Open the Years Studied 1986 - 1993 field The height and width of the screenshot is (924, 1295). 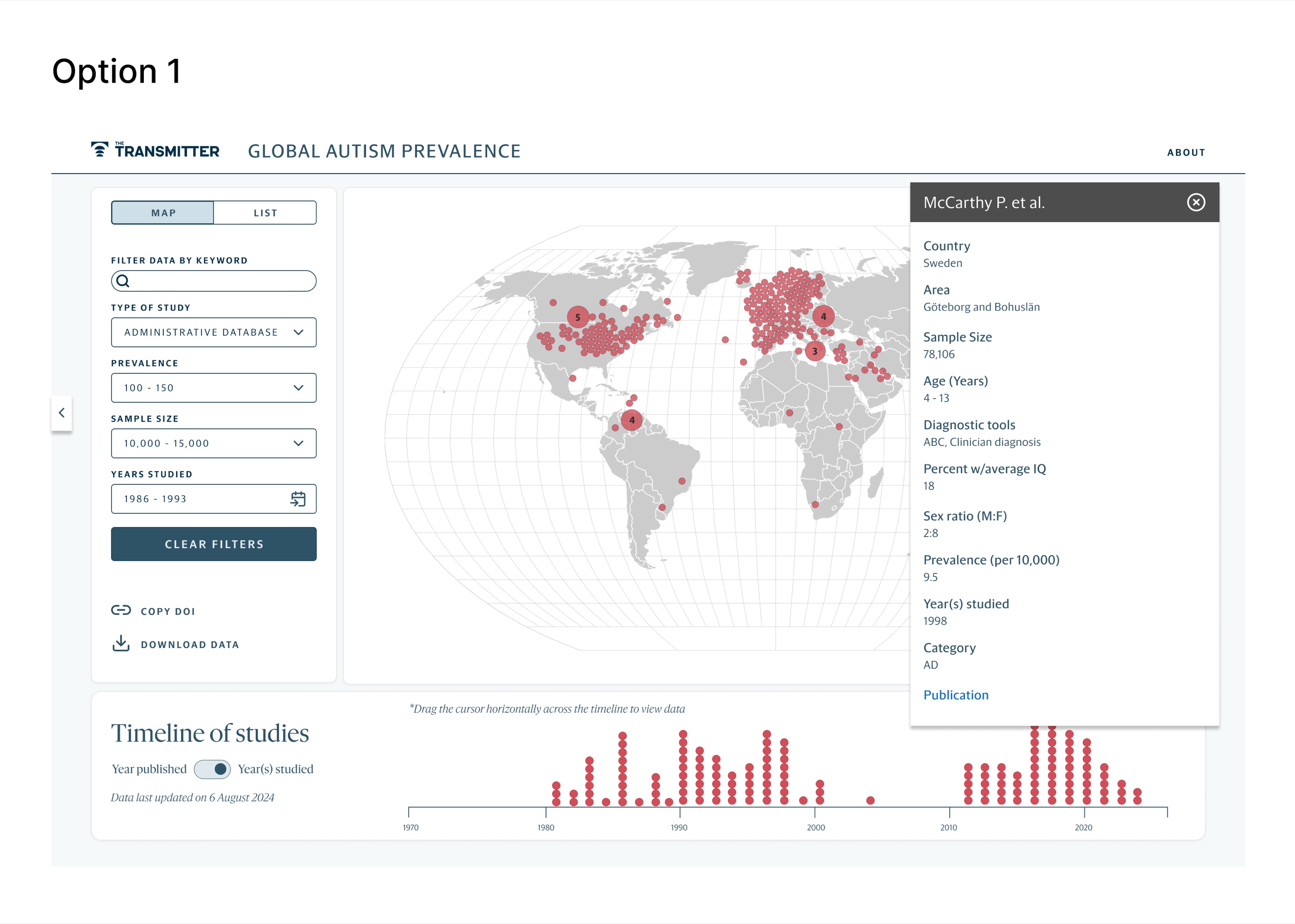pyautogui.click(x=214, y=499)
